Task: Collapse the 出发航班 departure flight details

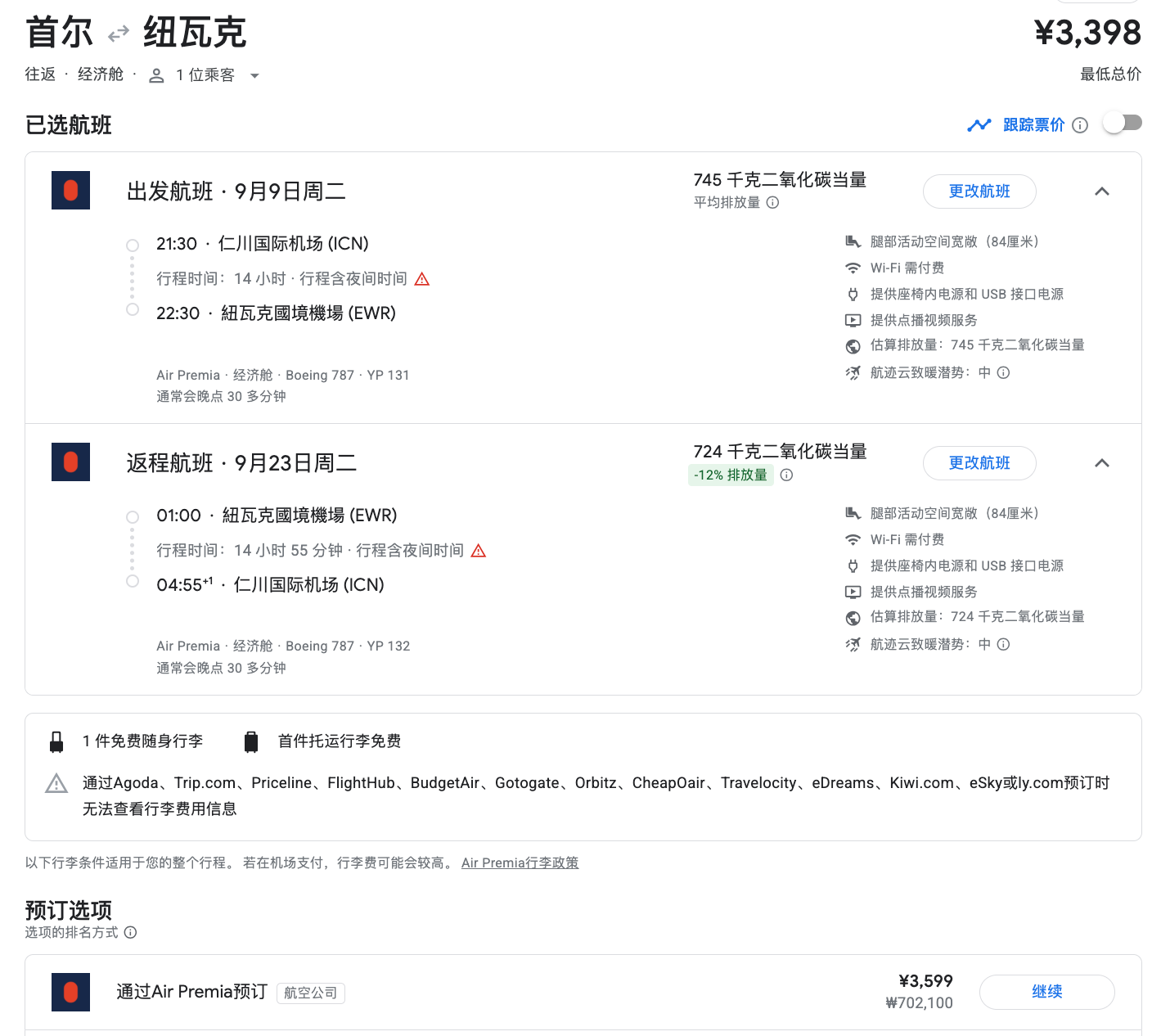Action: [1101, 191]
